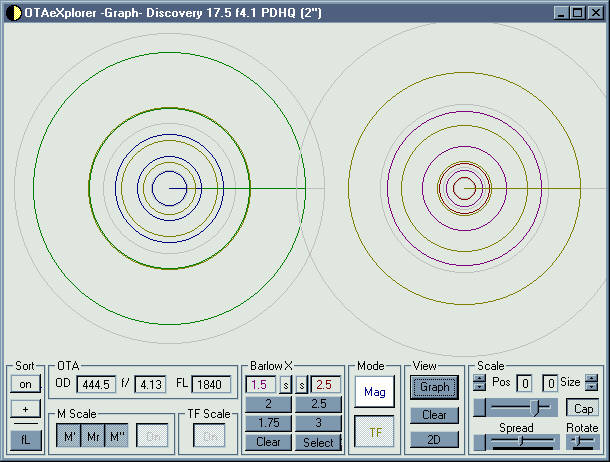Click the greyed 'On' button in TF Scale
This screenshot has width=610, height=462.
[x=209, y=436]
